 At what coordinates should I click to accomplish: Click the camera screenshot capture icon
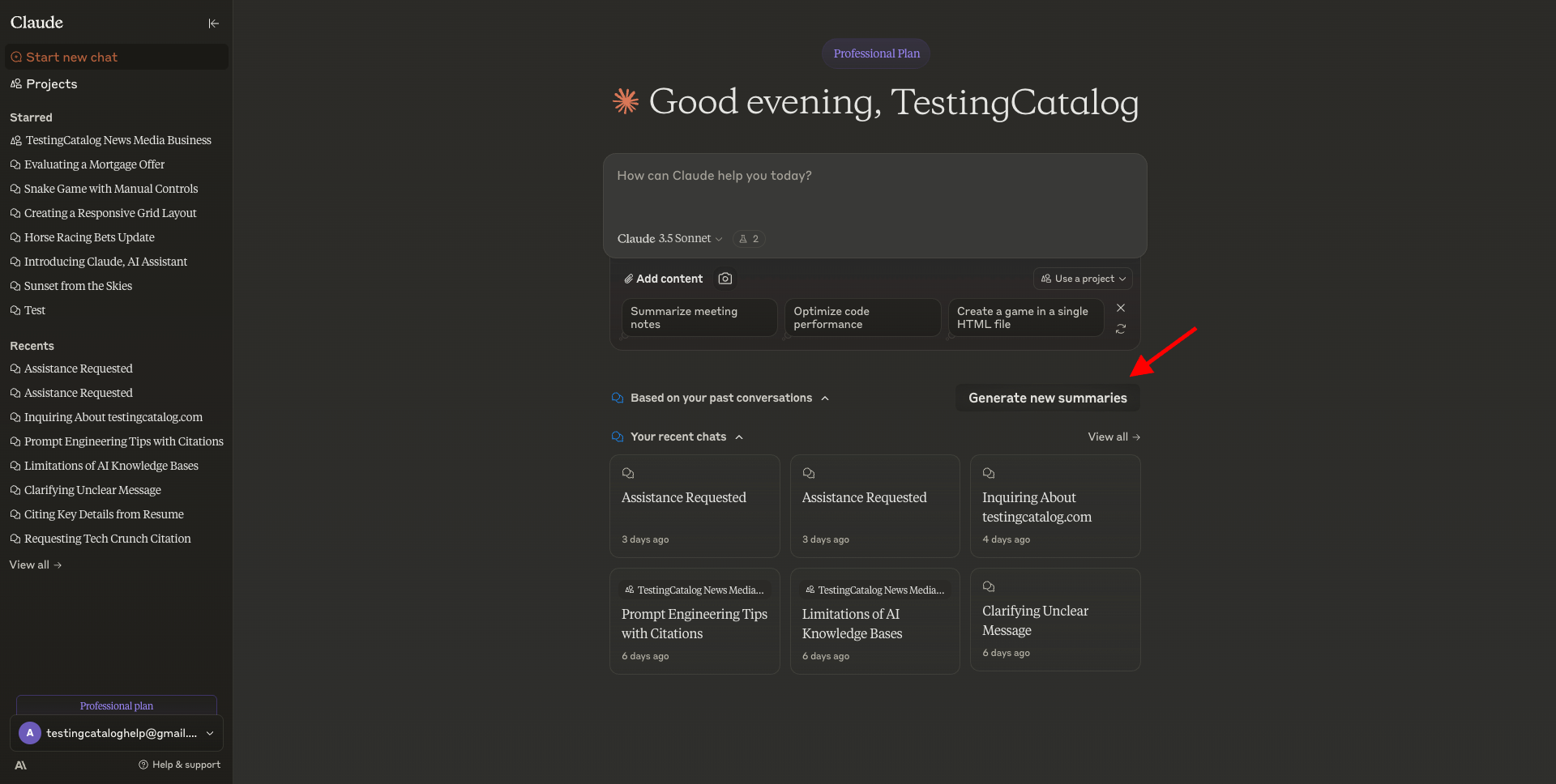coord(725,279)
